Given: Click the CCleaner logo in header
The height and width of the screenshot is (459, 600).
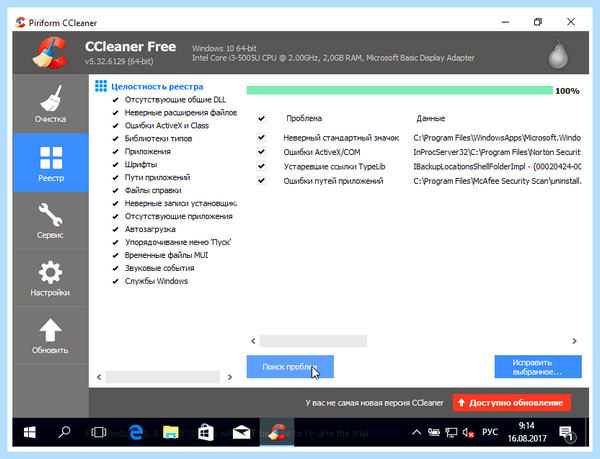Looking at the screenshot, I should pos(50,53).
